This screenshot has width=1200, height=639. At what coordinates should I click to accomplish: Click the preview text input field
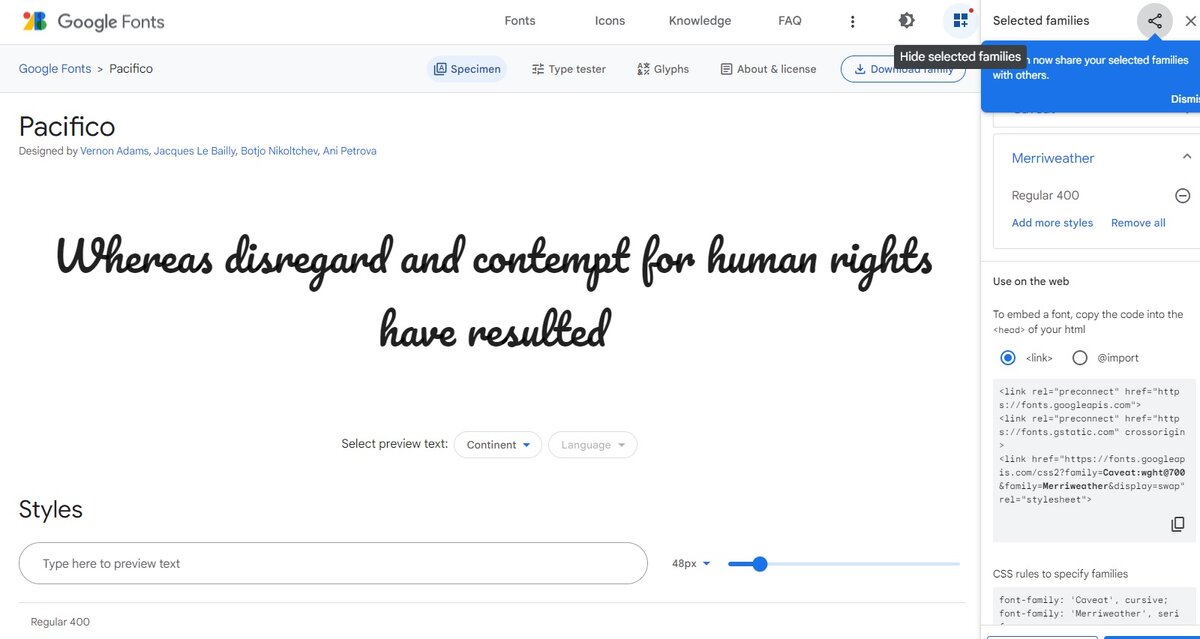pyautogui.click(x=333, y=564)
